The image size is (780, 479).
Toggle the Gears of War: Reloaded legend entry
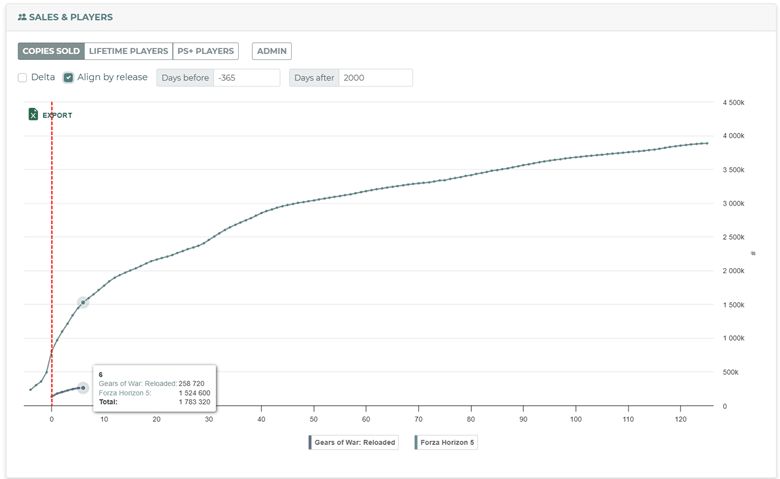point(354,442)
